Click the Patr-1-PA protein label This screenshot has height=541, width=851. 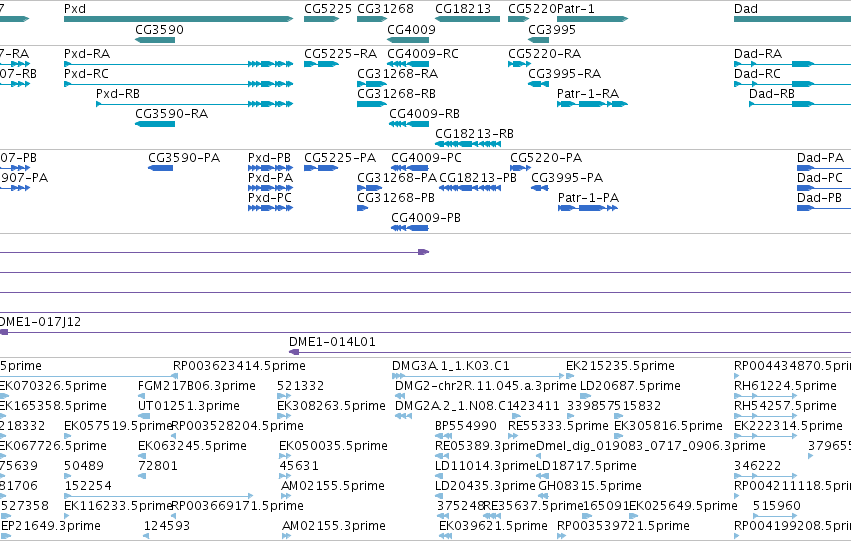[x=588, y=198]
